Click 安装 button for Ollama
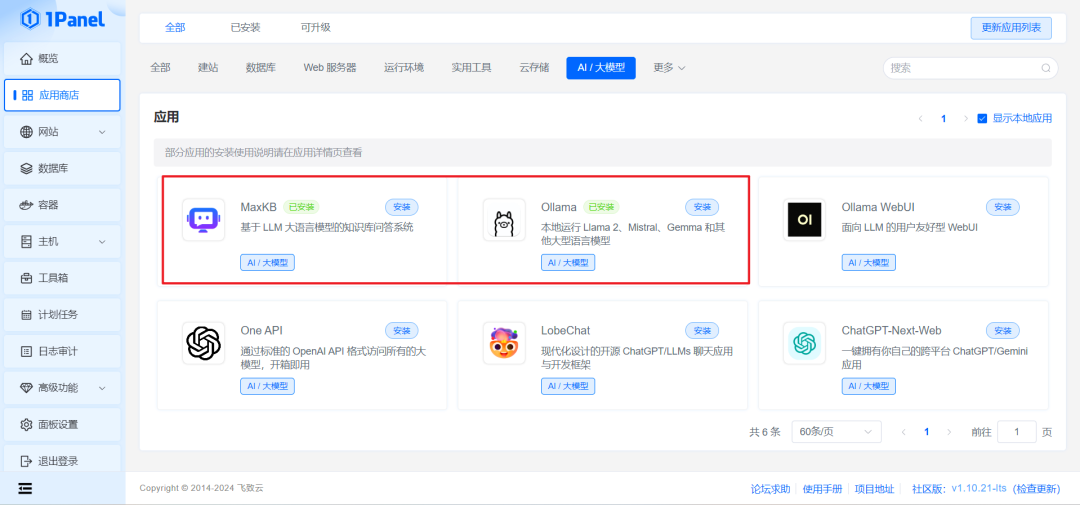 (x=702, y=207)
